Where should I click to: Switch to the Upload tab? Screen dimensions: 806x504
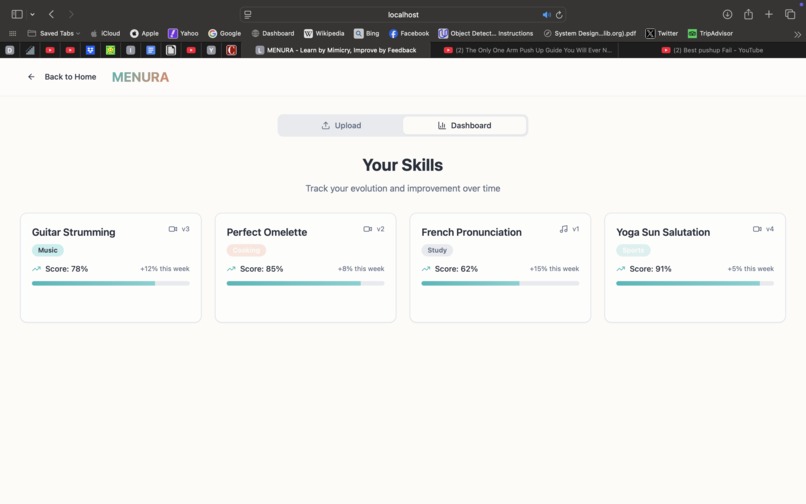[x=341, y=125]
